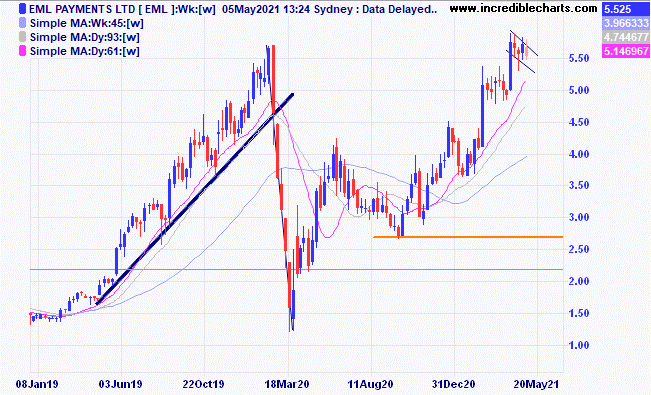This screenshot has width=651, height=395.
Task: Click the 5.146967 moving average value box
Action: pos(626,51)
